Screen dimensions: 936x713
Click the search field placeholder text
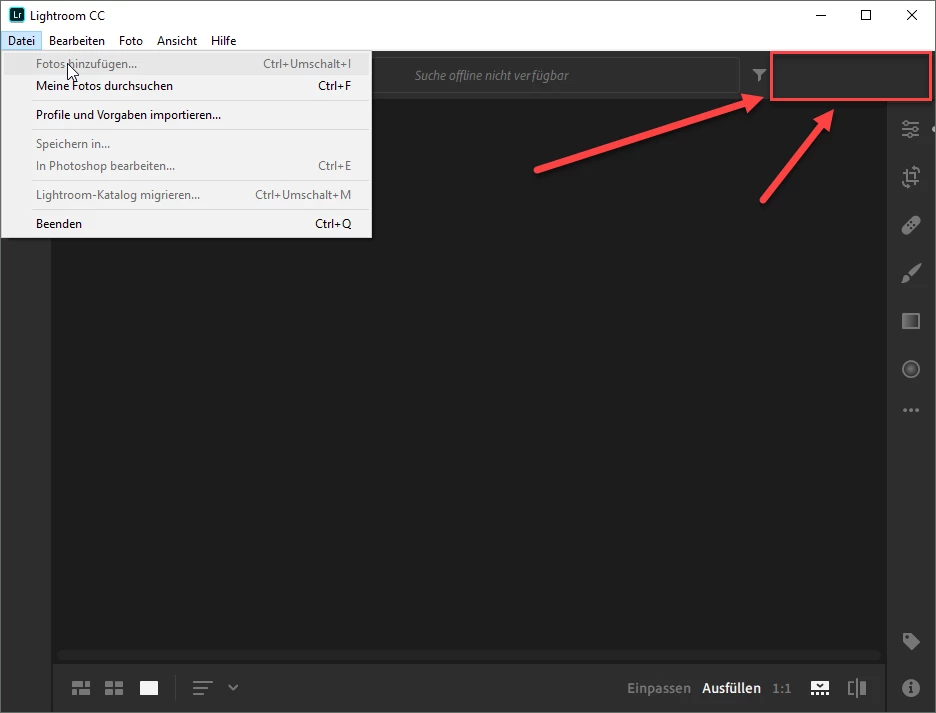491,75
